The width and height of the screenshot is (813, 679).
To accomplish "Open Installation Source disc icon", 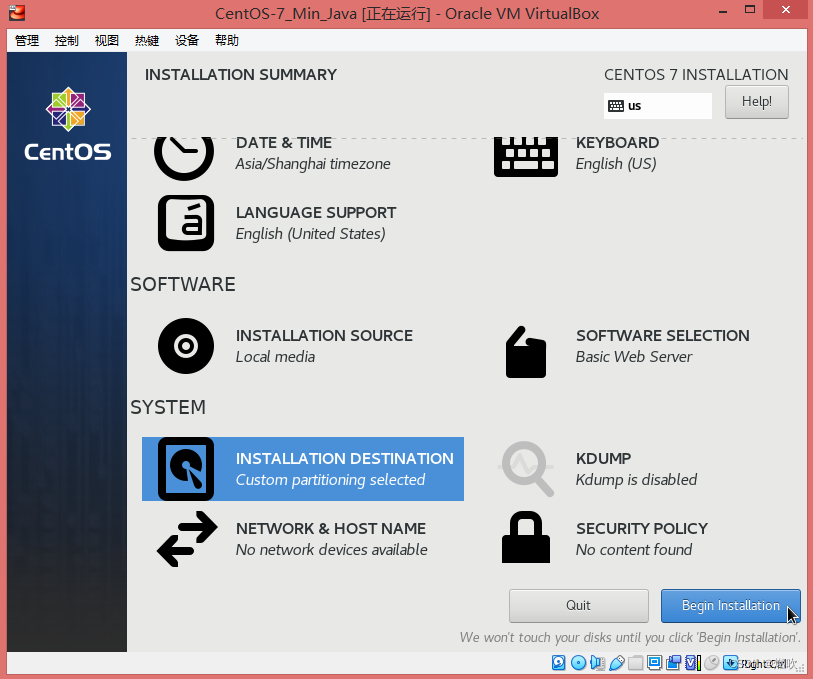I will tap(186, 346).
